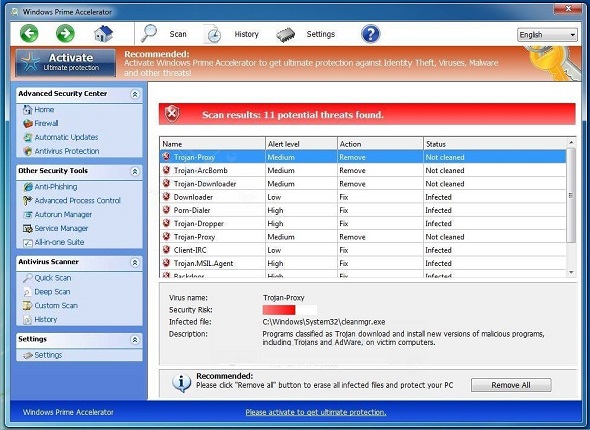Screen dimensions: 590x430
Task: Collapse the Other Security Tools section
Action: (135, 172)
